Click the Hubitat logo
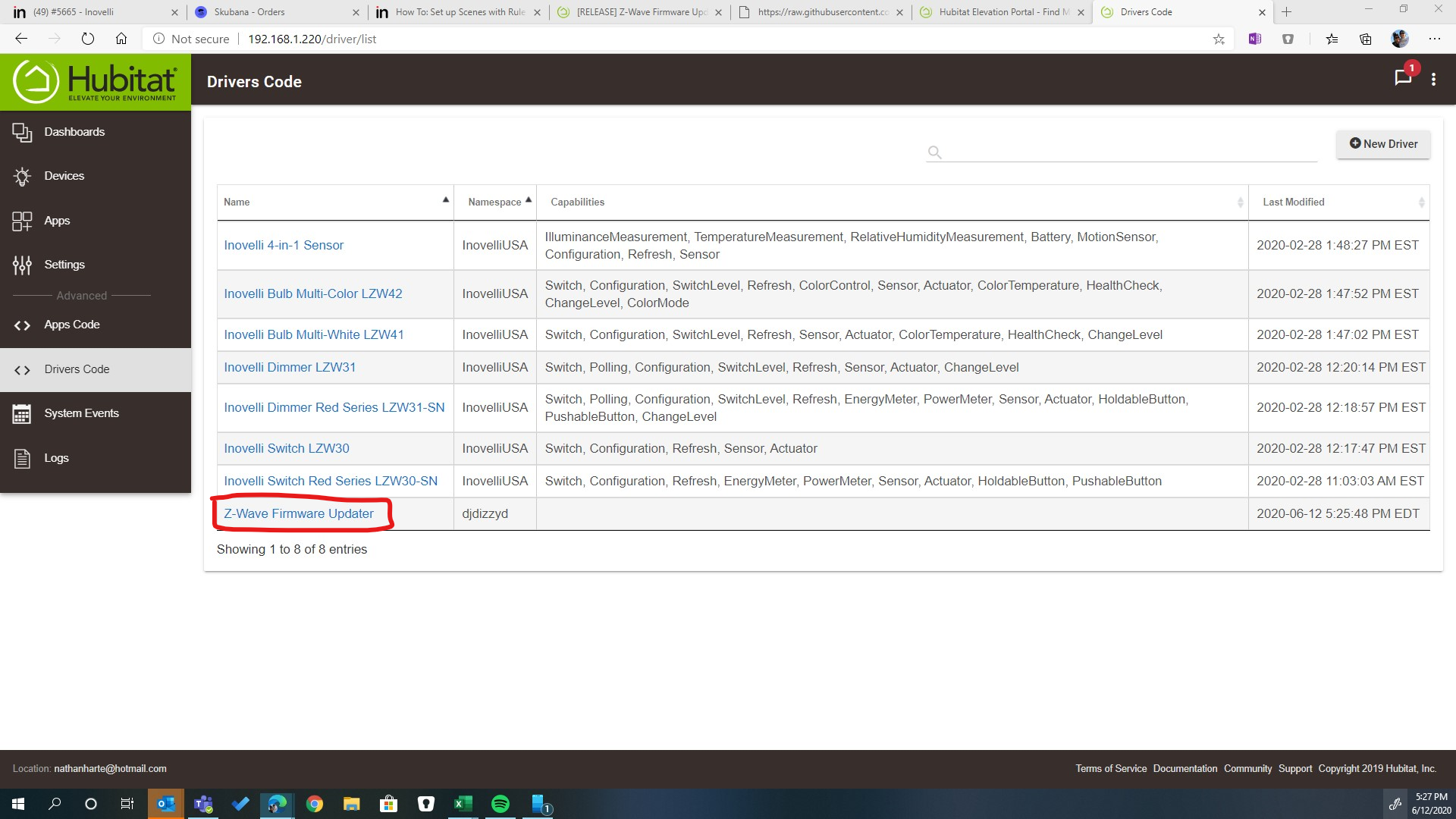Viewport: 1456px width, 819px height. click(96, 82)
